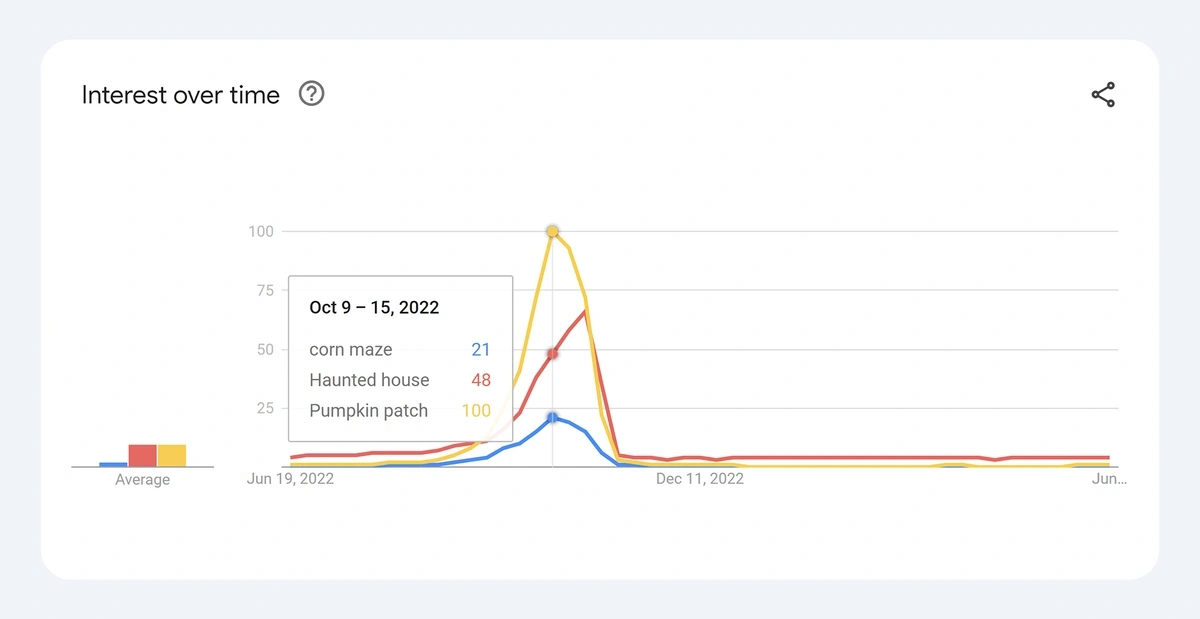Click the yellow Average bar
Screen dimensions: 1200x619
tap(171, 456)
